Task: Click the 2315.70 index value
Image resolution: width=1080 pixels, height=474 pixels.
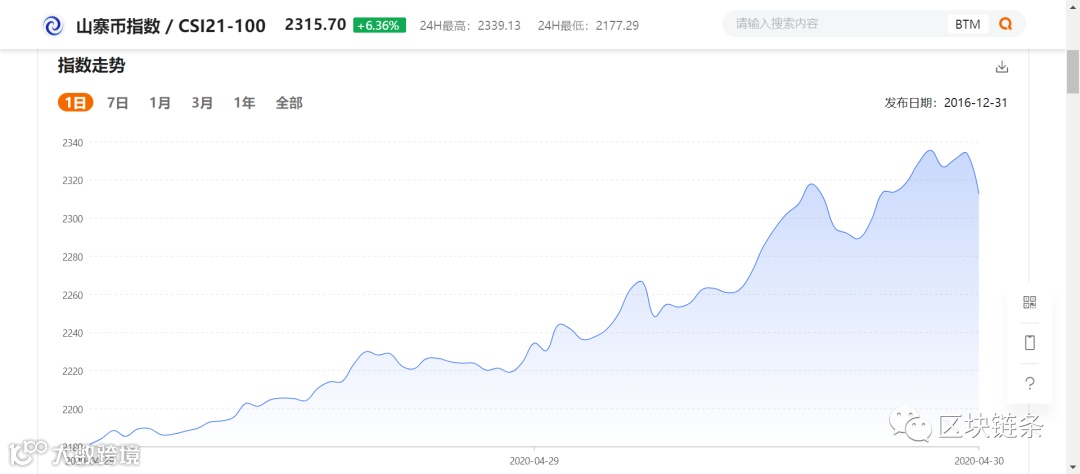Action: (x=315, y=25)
